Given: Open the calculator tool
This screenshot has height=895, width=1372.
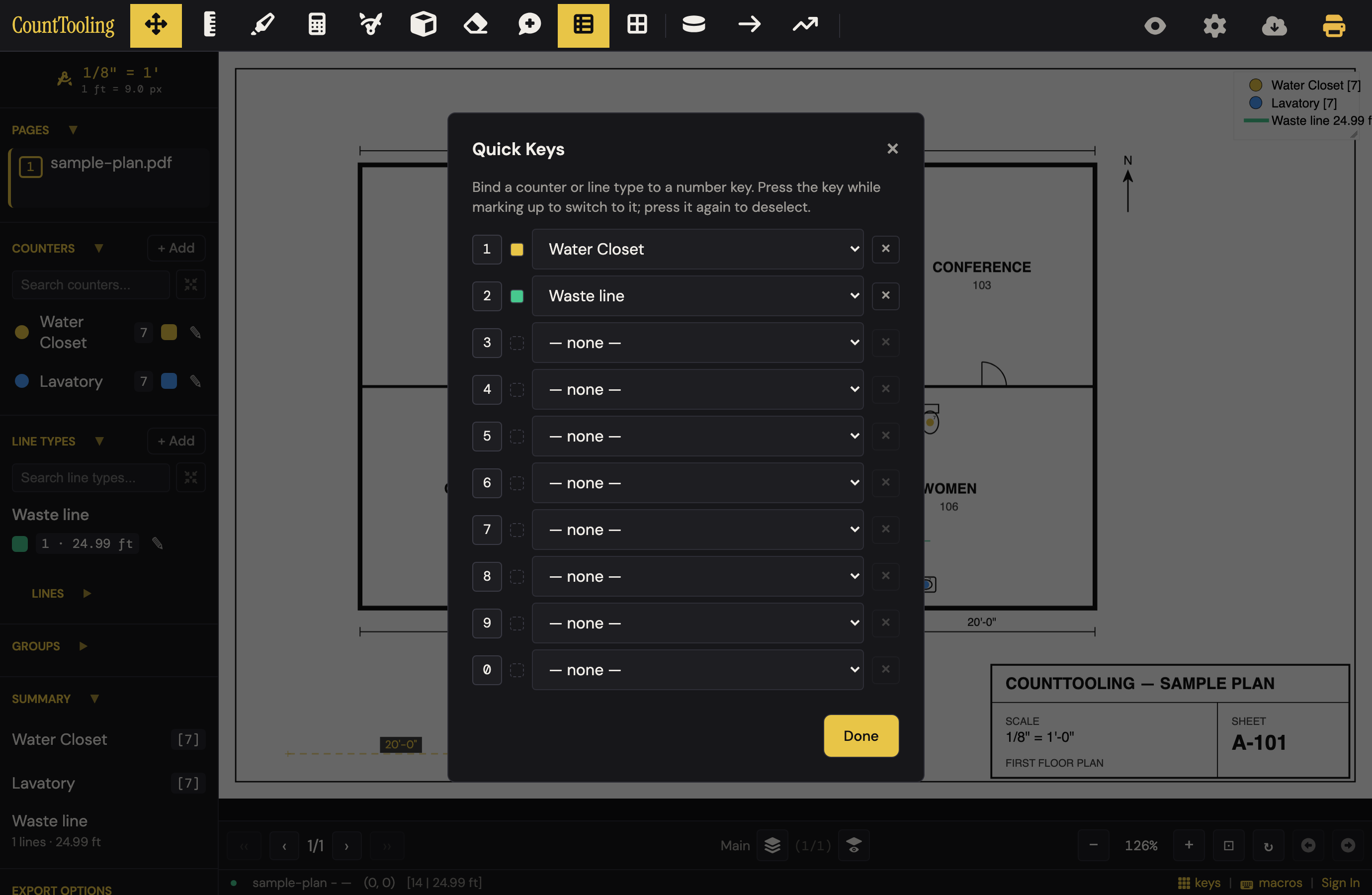Looking at the screenshot, I should click(x=317, y=25).
